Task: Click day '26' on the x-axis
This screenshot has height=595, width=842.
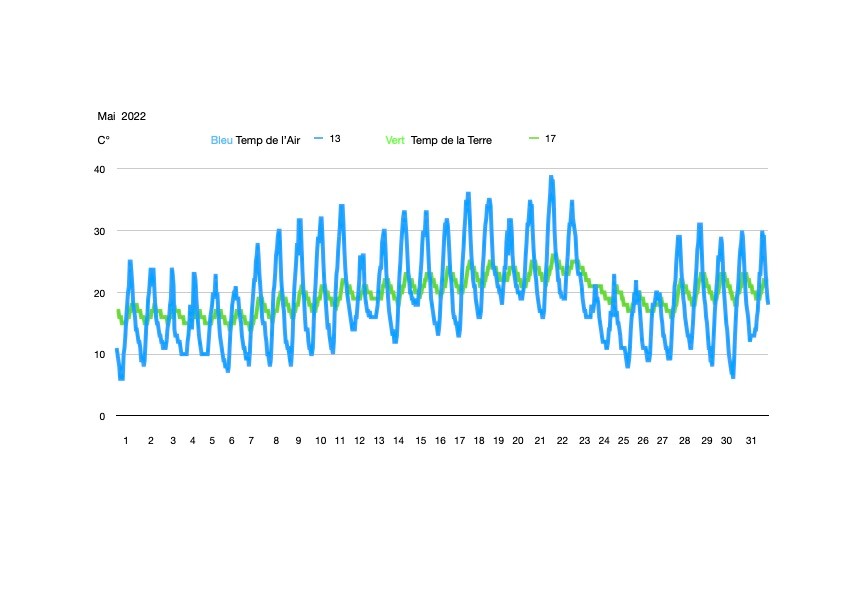Action: pyautogui.click(x=643, y=440)
